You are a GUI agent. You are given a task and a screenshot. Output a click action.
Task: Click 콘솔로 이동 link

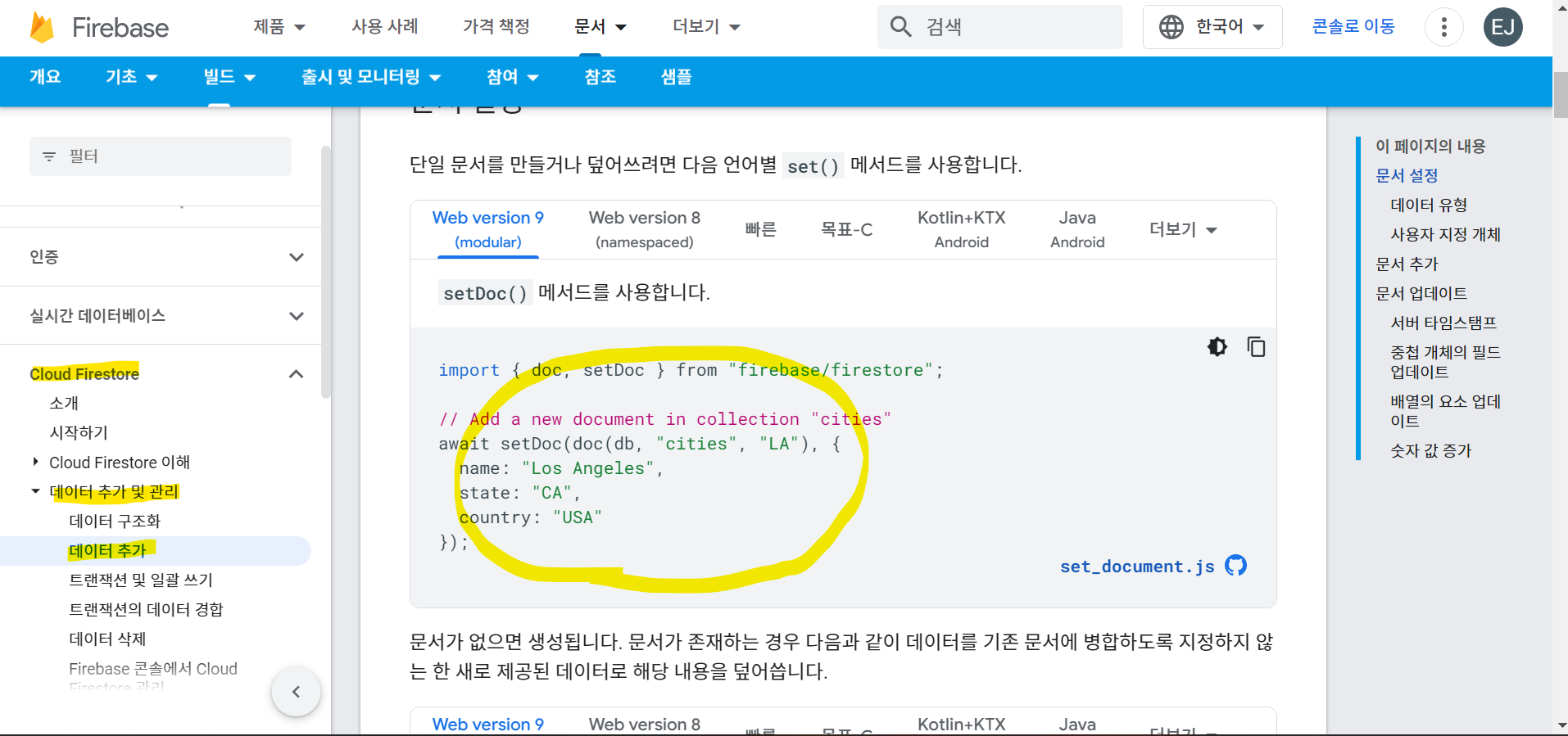tap(1353, 27)
